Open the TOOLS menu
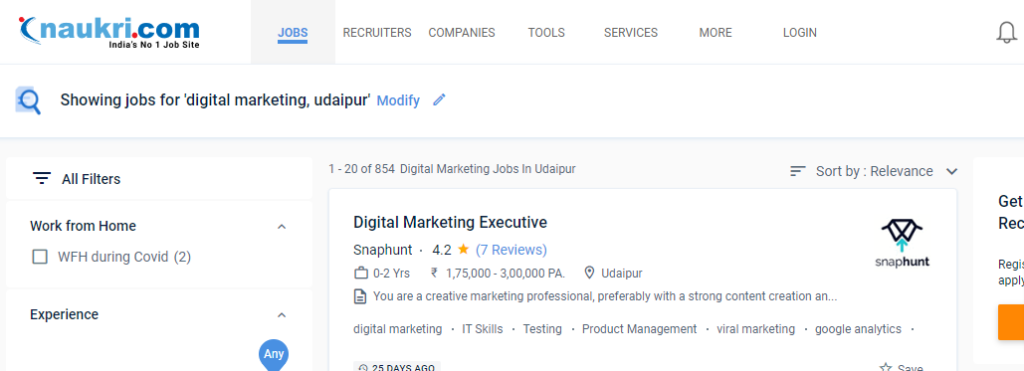 click(x=547, y=33)
